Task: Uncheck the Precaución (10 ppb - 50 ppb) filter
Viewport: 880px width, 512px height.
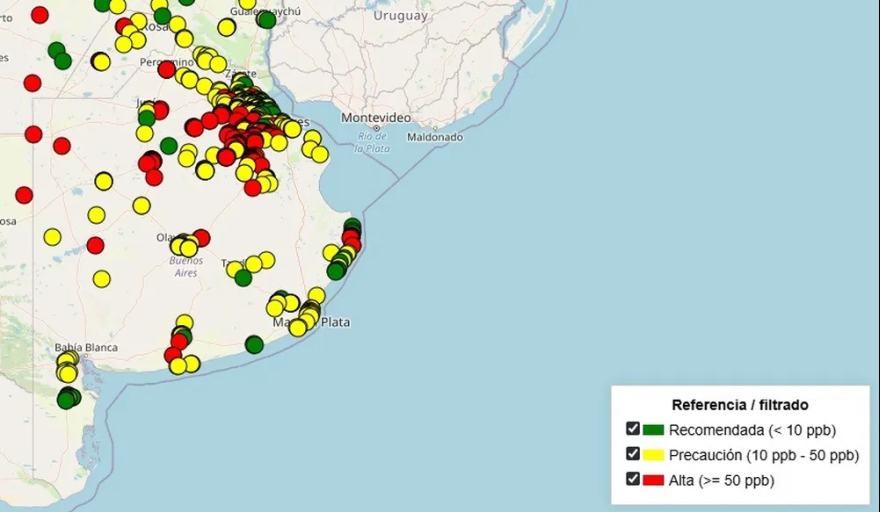Action: [633, 454]
